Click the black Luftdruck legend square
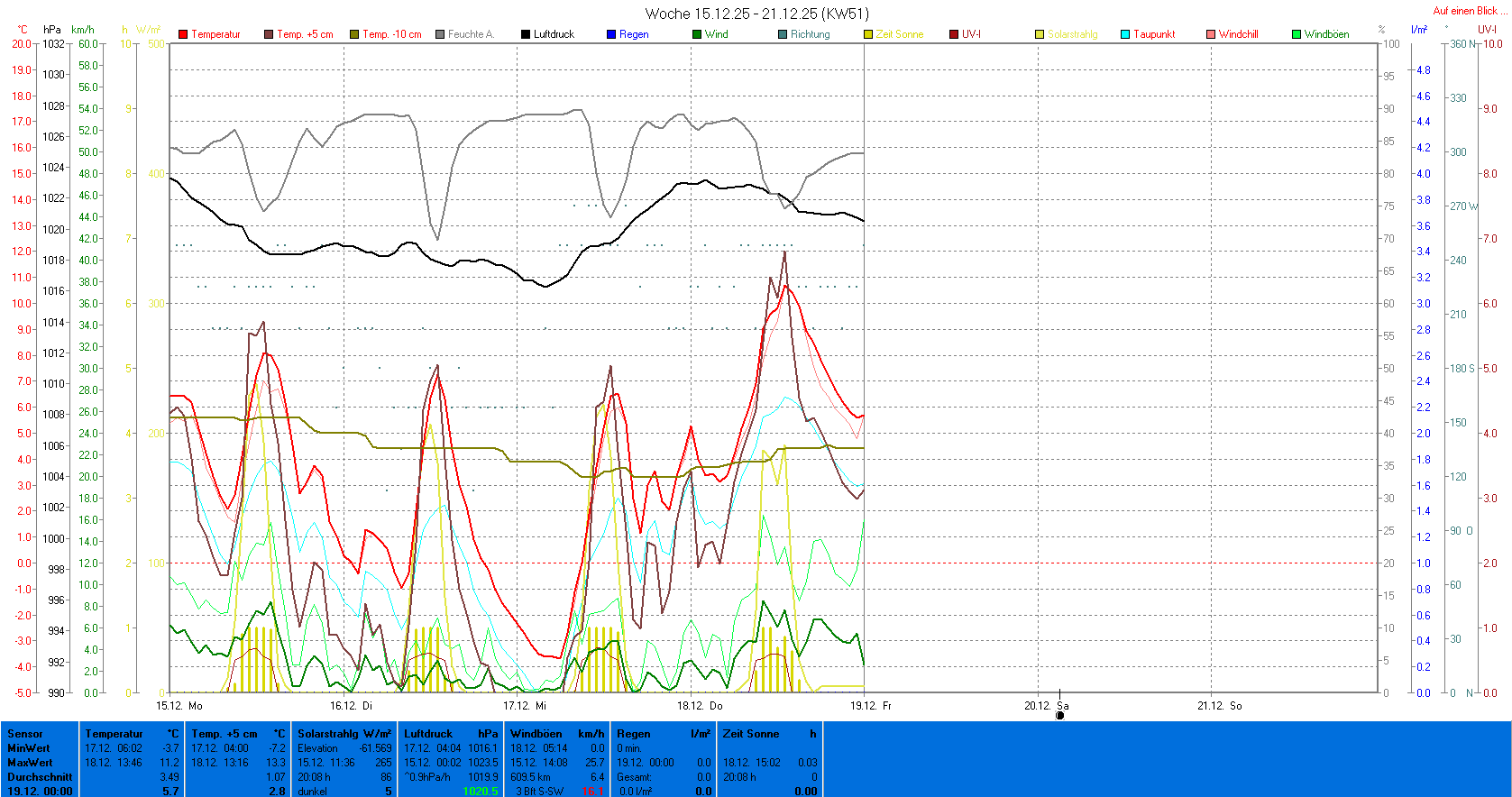 point(526,34)
